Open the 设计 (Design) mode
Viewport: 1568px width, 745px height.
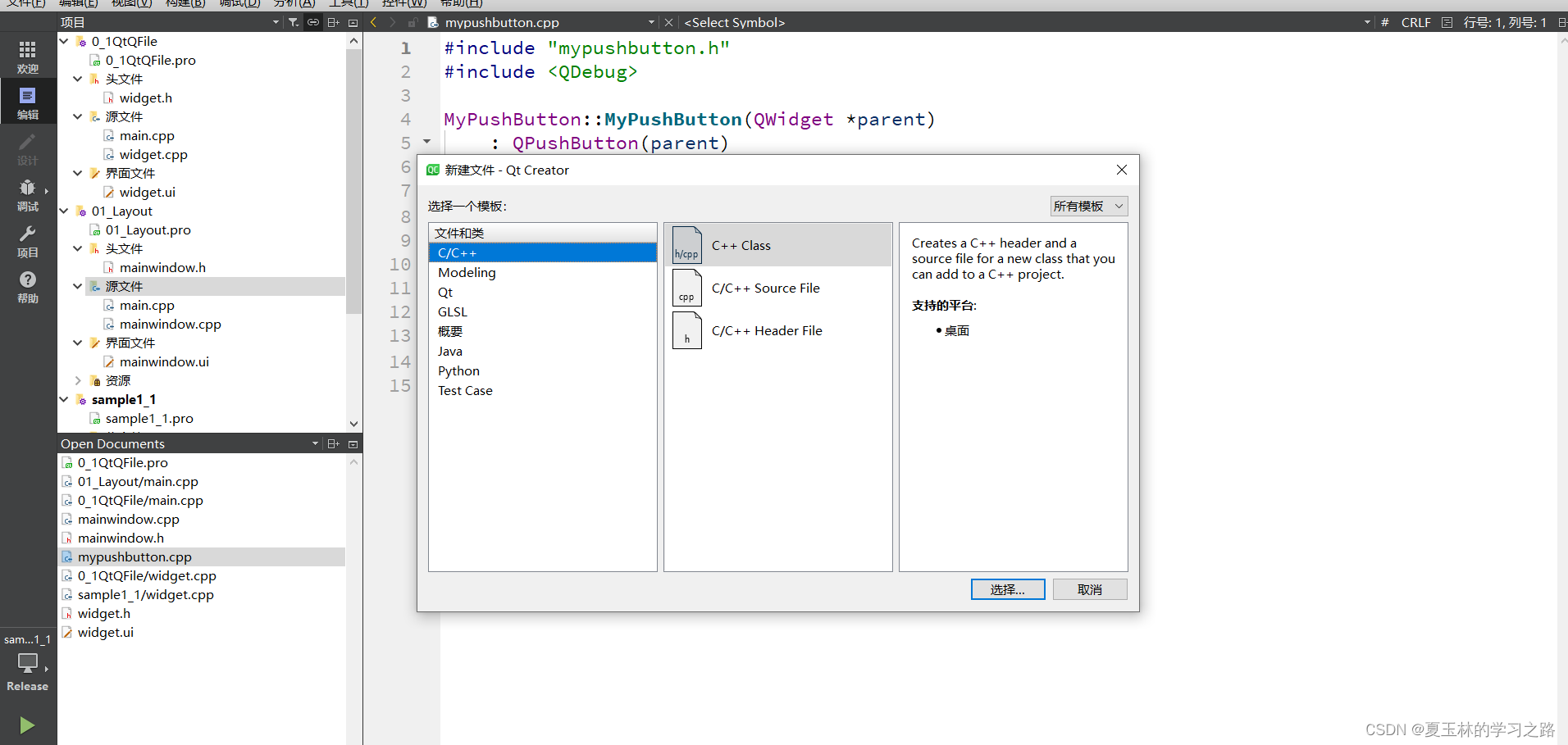(x=28, y=148)
